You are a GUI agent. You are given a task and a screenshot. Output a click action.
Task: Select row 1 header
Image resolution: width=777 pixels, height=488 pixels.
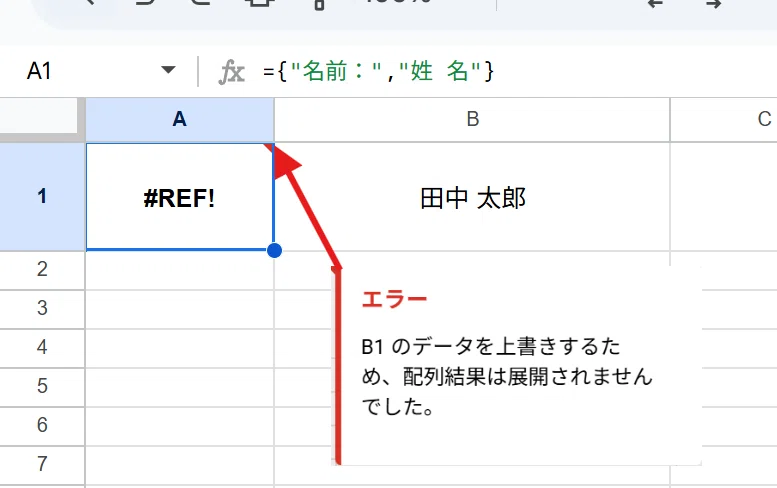pyautogui.click(x=42, y=197)
